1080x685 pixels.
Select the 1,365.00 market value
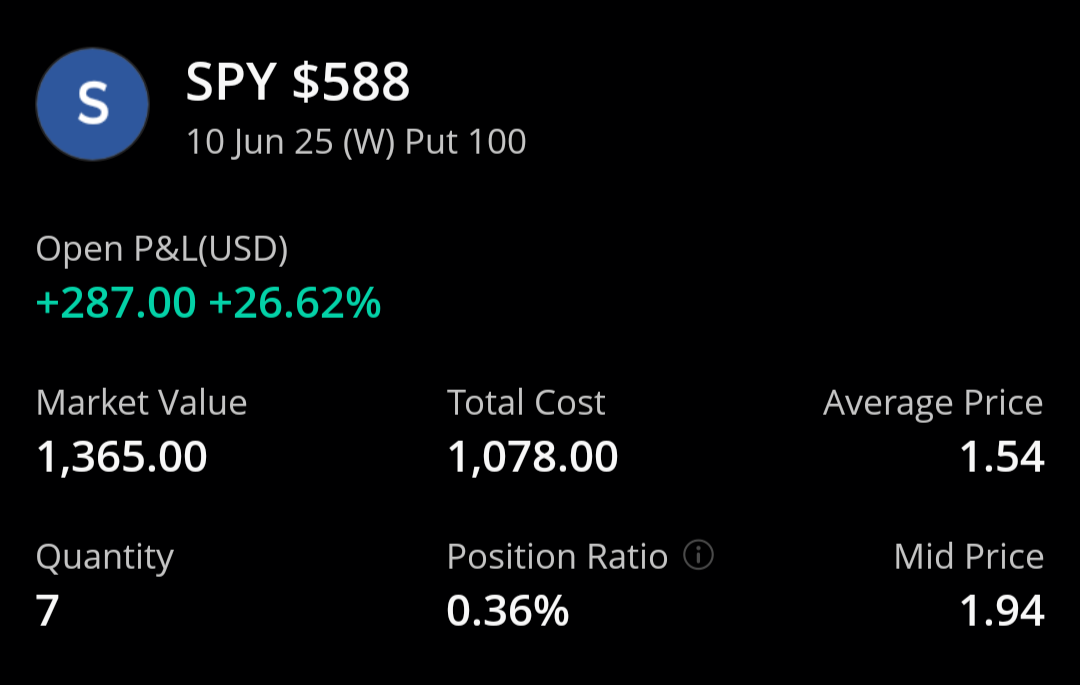point(121,457)
